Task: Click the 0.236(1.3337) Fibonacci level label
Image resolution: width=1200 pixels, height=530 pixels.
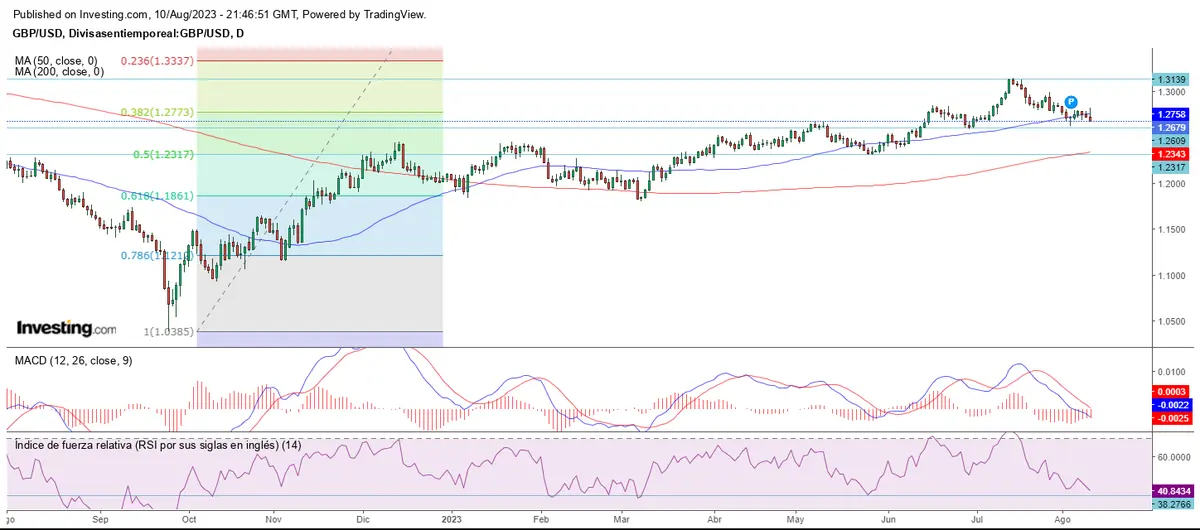Action: (156, 61)
